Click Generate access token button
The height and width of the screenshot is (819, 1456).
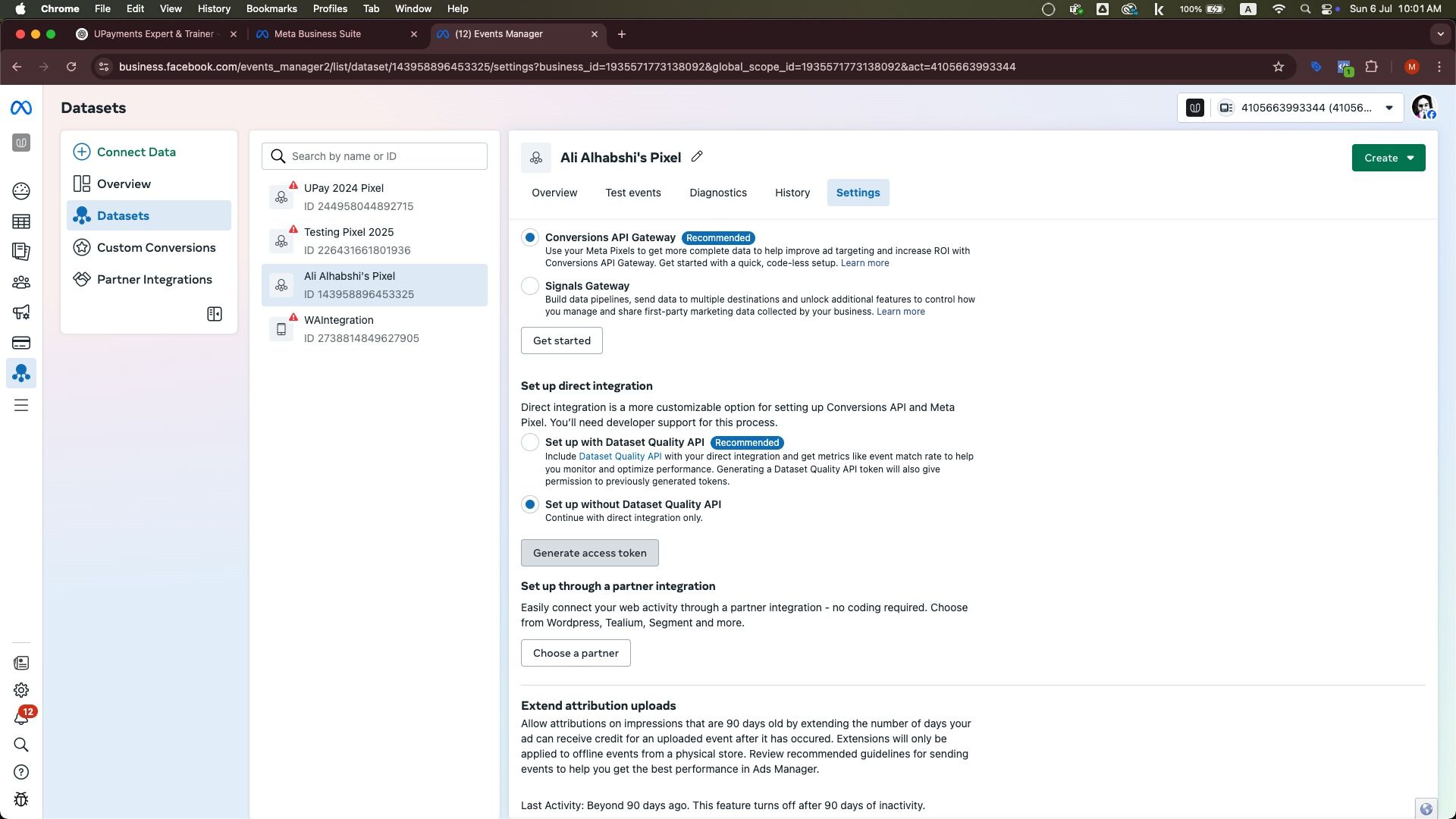click(x=589, y=553)
